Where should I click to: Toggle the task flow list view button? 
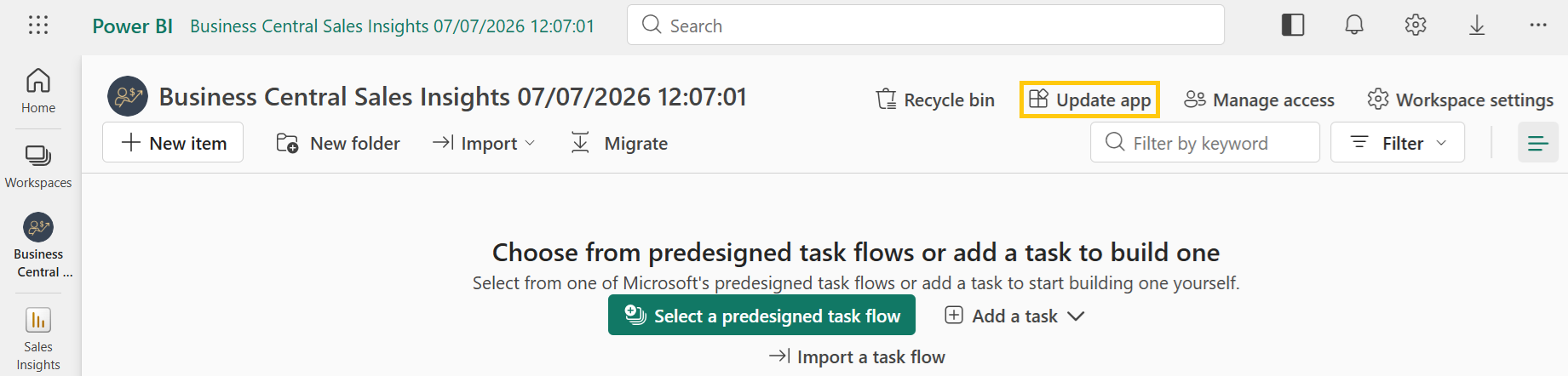pyautogui.click(x=1538, y=143)
